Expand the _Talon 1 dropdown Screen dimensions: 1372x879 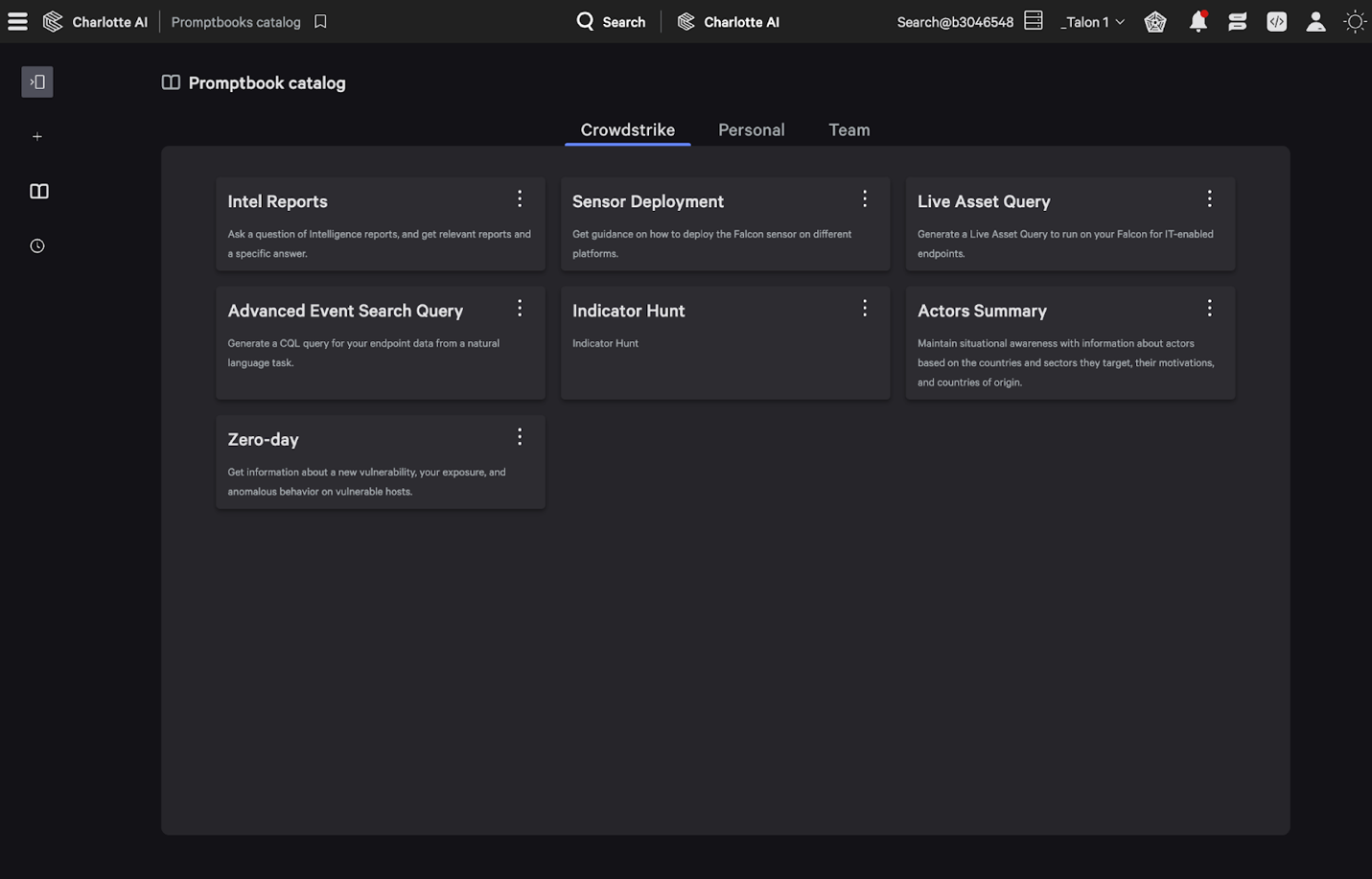pyautogui.click(x=1092, y=21)
